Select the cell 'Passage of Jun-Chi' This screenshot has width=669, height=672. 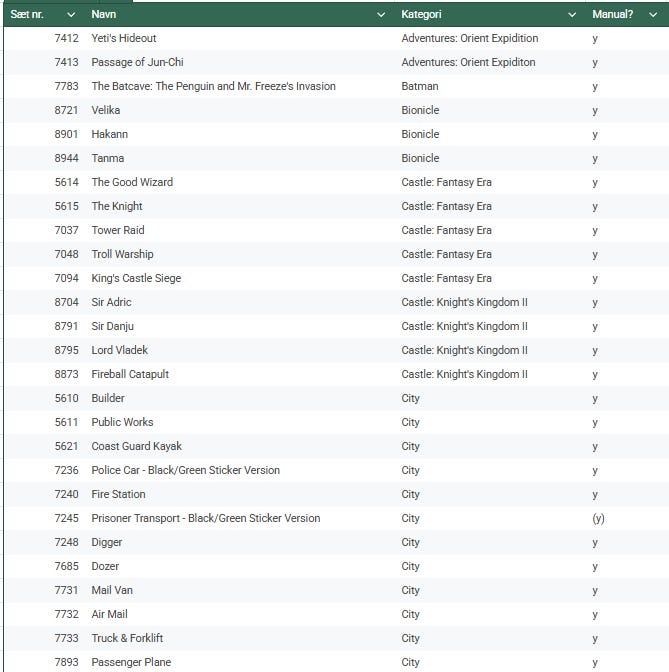[241, 62]
